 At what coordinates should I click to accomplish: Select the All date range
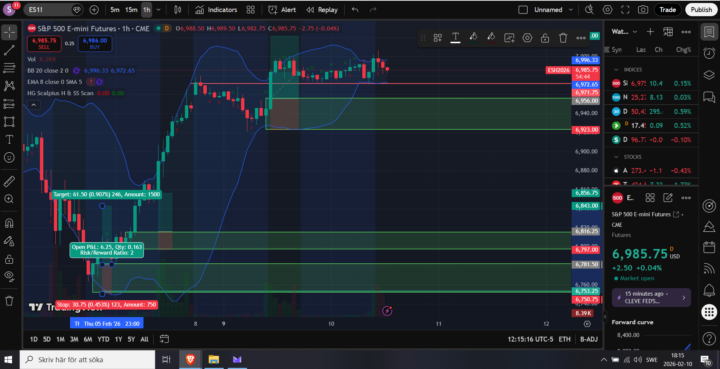[144, 339]
